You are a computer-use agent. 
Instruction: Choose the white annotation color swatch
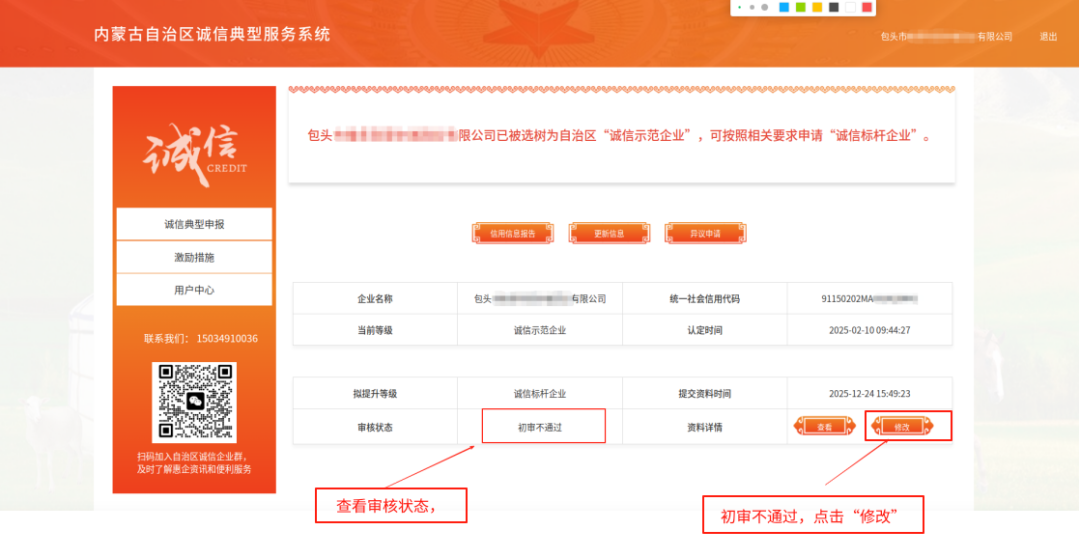[x=850, y=7]
